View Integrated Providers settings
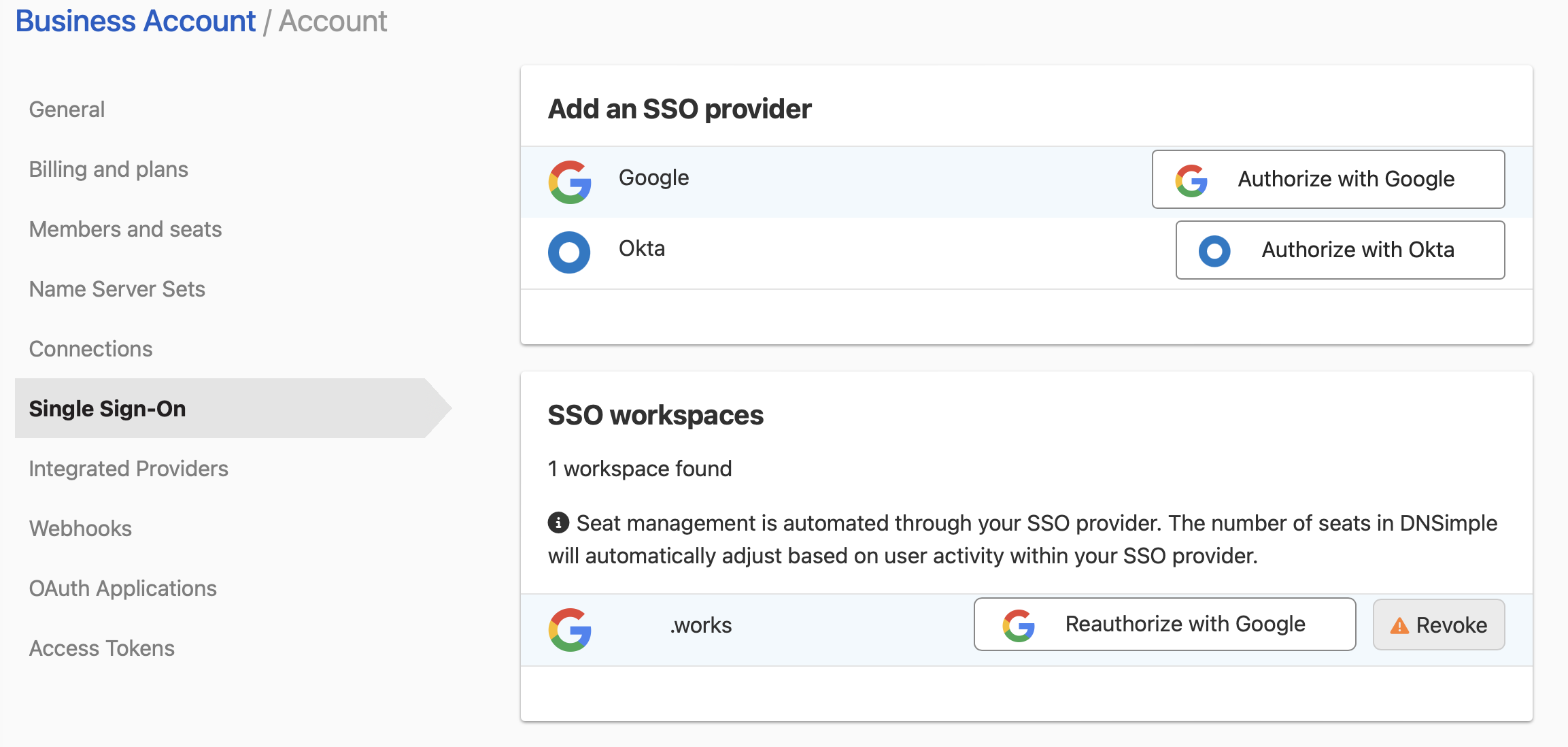The height and width of the screenshot is (747, 1568). 129,469
